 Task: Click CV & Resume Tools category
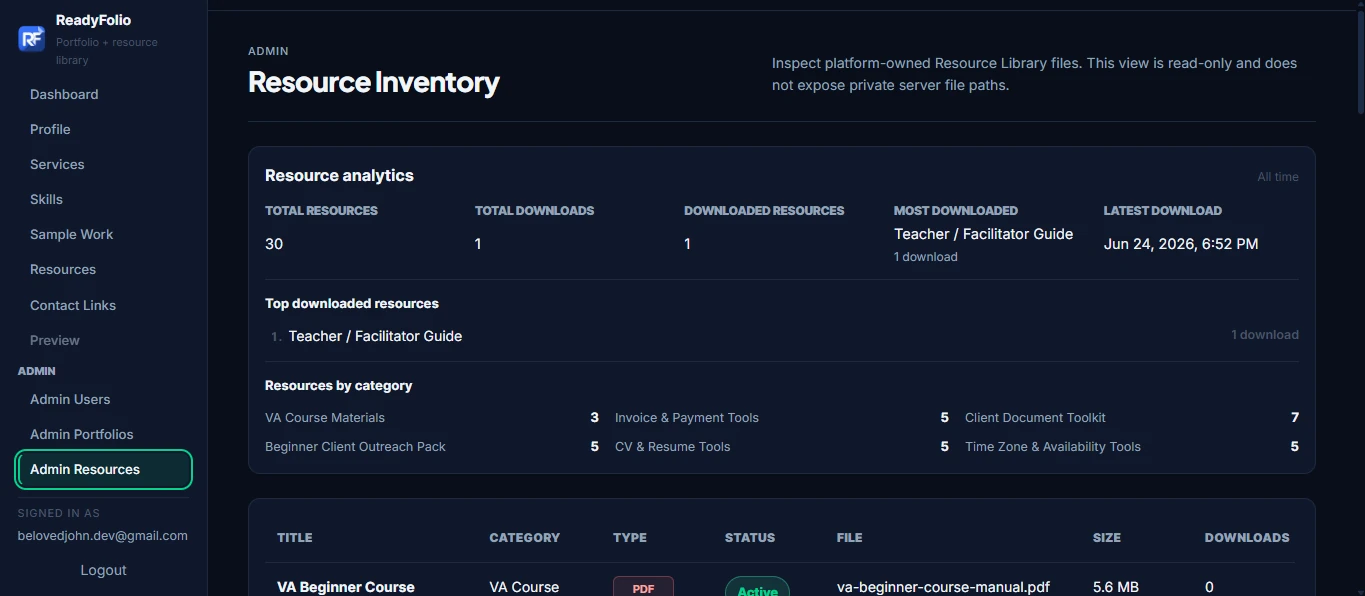click(672, 447)
